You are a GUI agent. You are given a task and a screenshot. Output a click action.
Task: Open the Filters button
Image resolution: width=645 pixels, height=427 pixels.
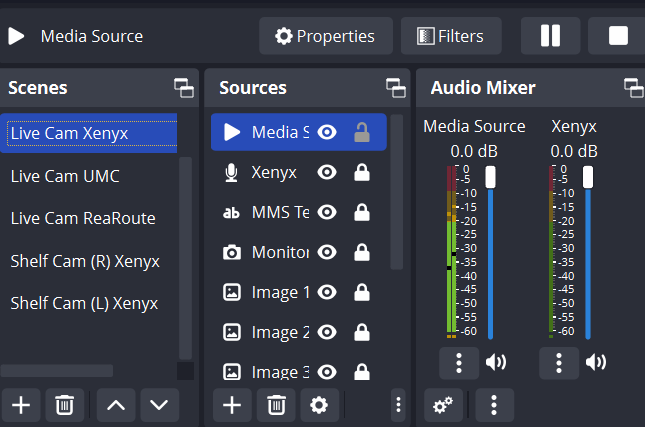click(x=451, y=36)
